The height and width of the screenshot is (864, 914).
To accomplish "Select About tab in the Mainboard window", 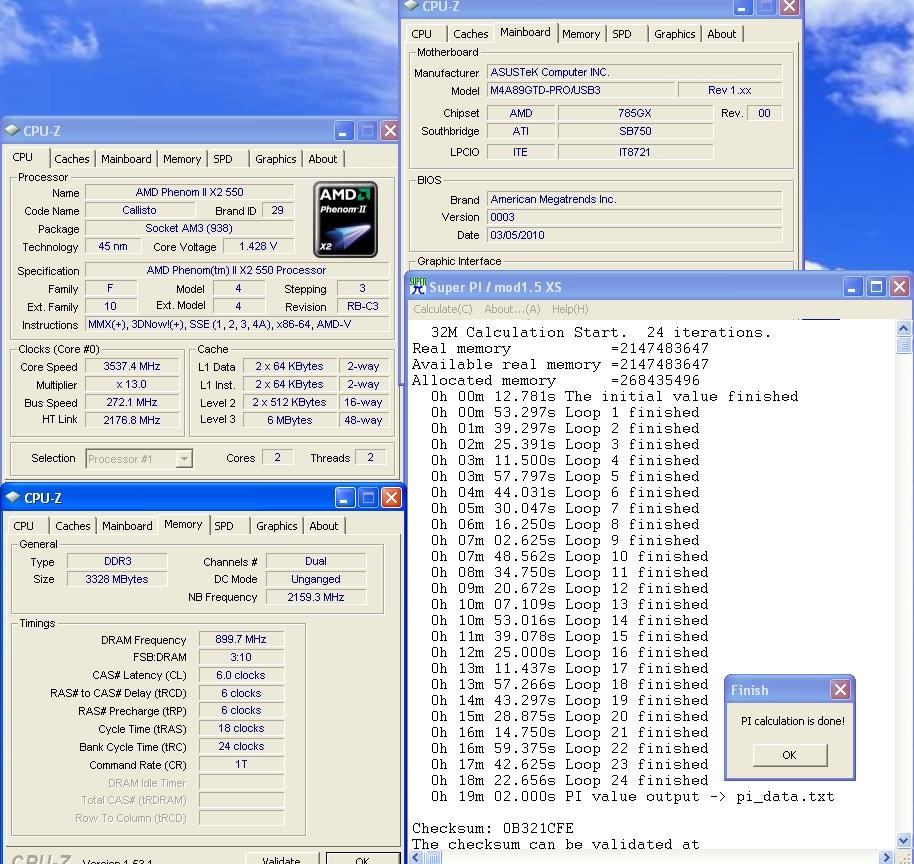I will [x=721, y=34].
